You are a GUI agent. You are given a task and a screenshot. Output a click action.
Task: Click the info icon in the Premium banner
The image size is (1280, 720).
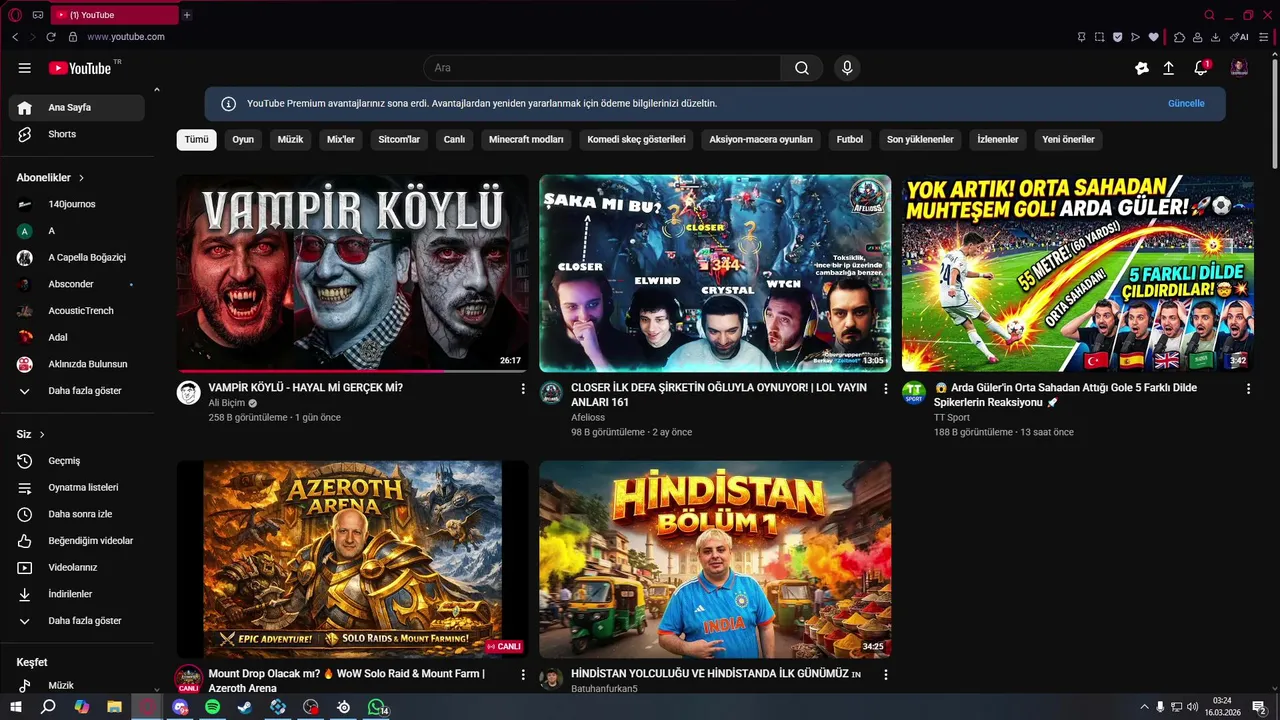coord(228,104)
